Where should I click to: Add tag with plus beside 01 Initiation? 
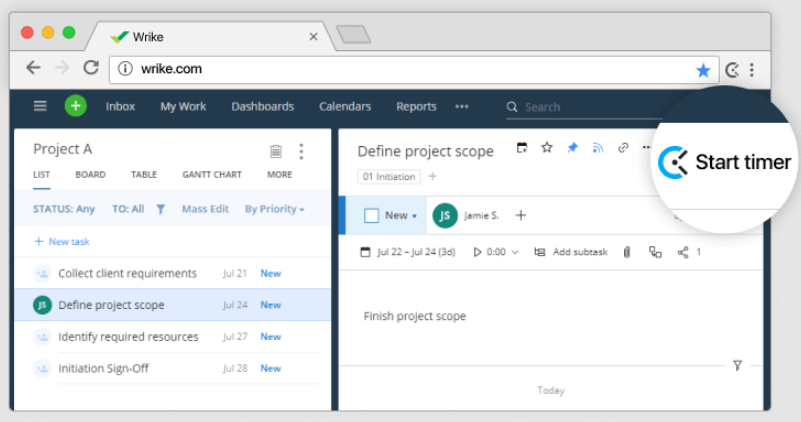click(433, 176)
